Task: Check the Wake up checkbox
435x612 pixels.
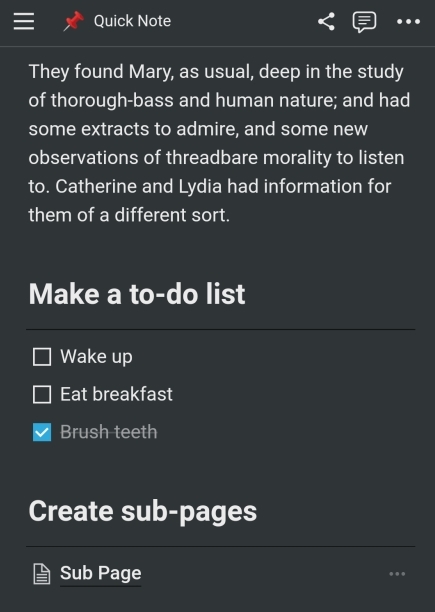Action: point(42,357)
